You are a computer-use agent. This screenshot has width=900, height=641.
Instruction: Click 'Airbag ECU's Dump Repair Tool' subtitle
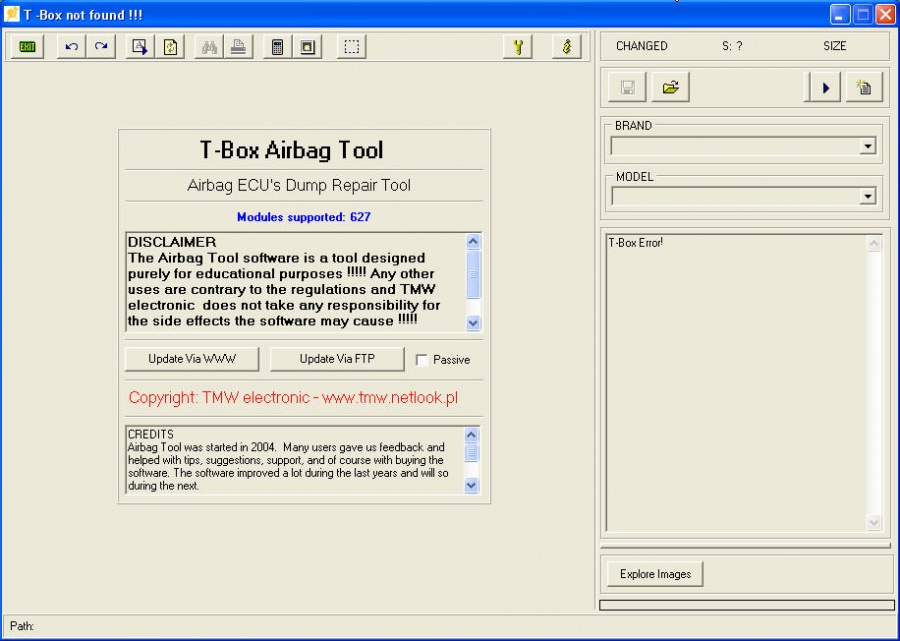click(299, 185)
